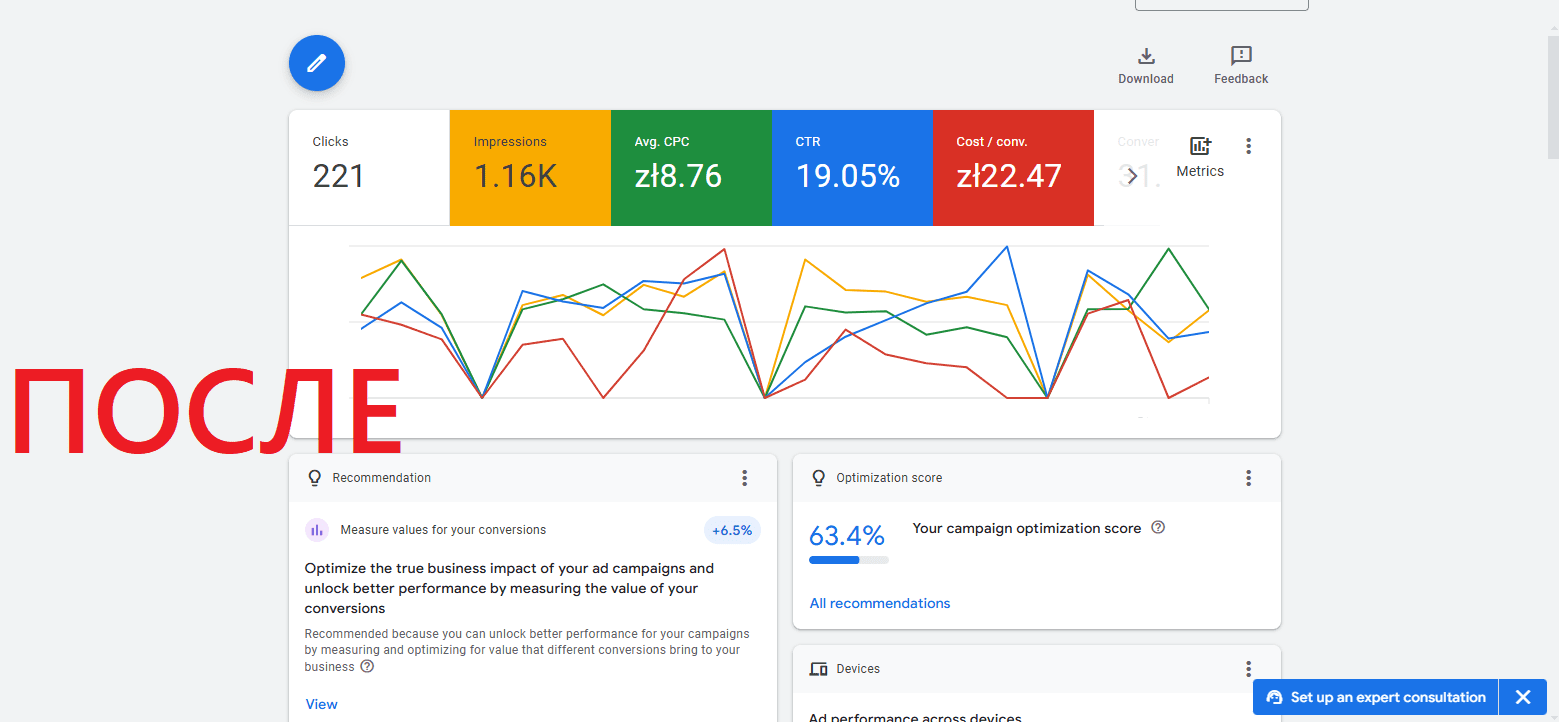Click the optimization score progress bar
Image resolution: width=1559 pixels, height=722 pixels.
848,560
